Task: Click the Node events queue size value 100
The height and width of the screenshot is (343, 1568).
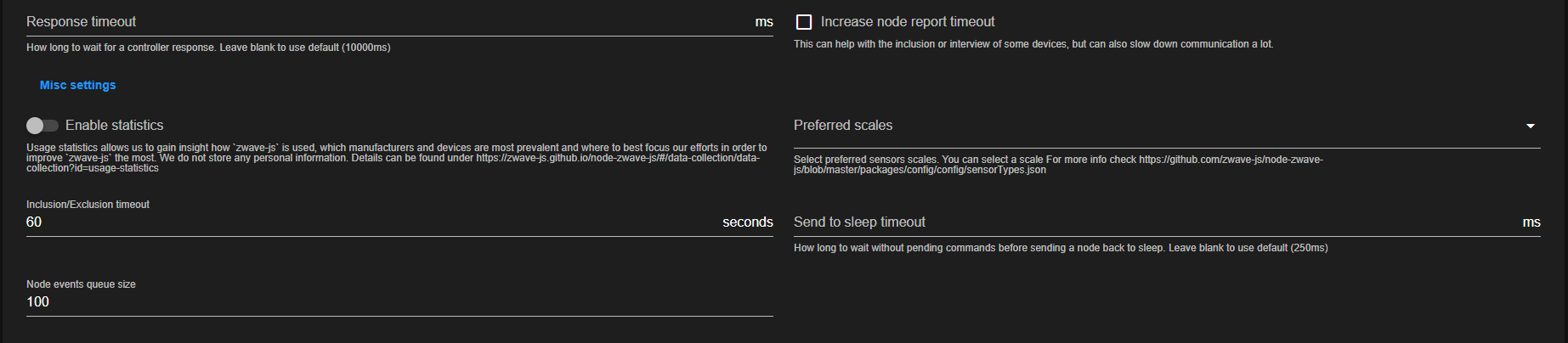Action: click(x=38, y=302)
